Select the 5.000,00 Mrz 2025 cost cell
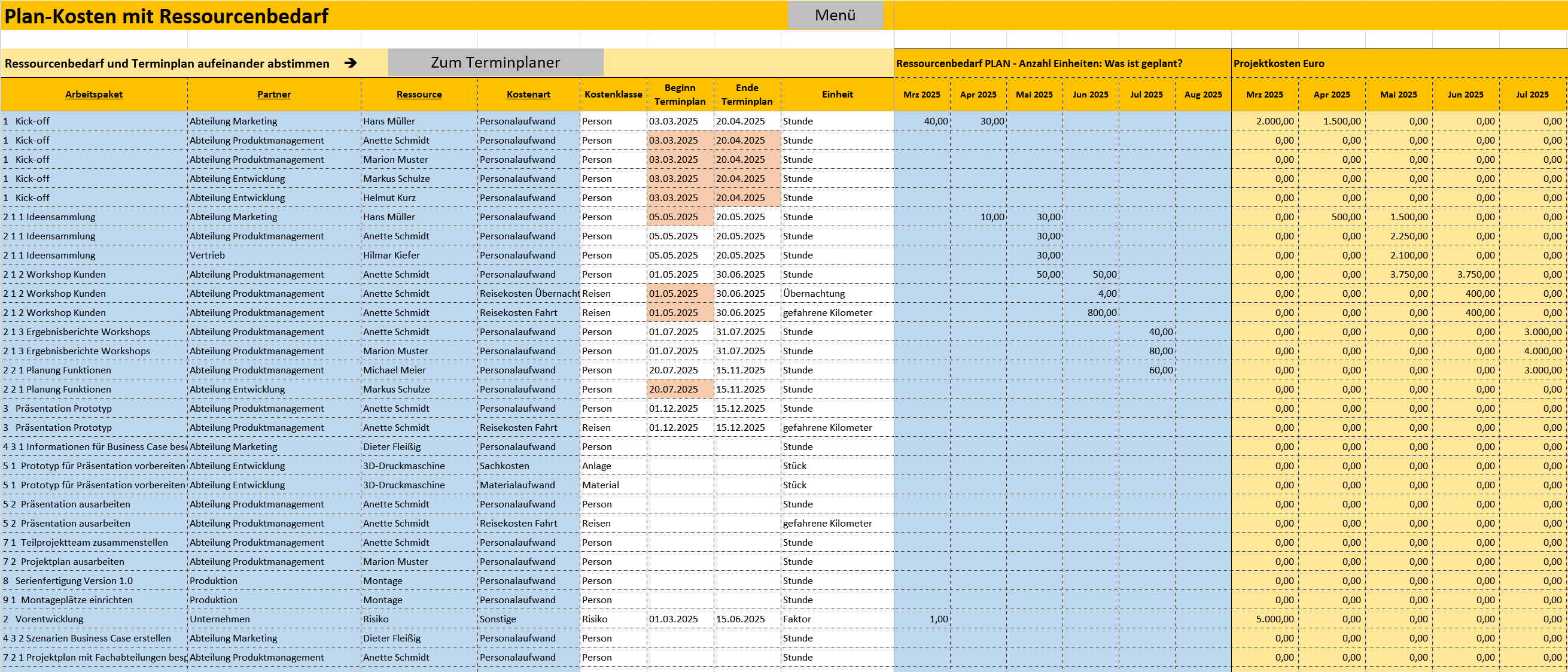This screenshot has height=672, width=1568. click(1265, 619)
